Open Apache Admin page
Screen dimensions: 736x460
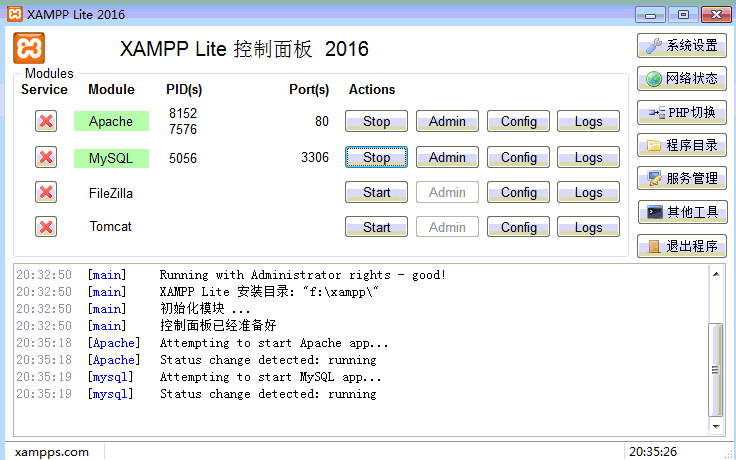tap(447, 121)
